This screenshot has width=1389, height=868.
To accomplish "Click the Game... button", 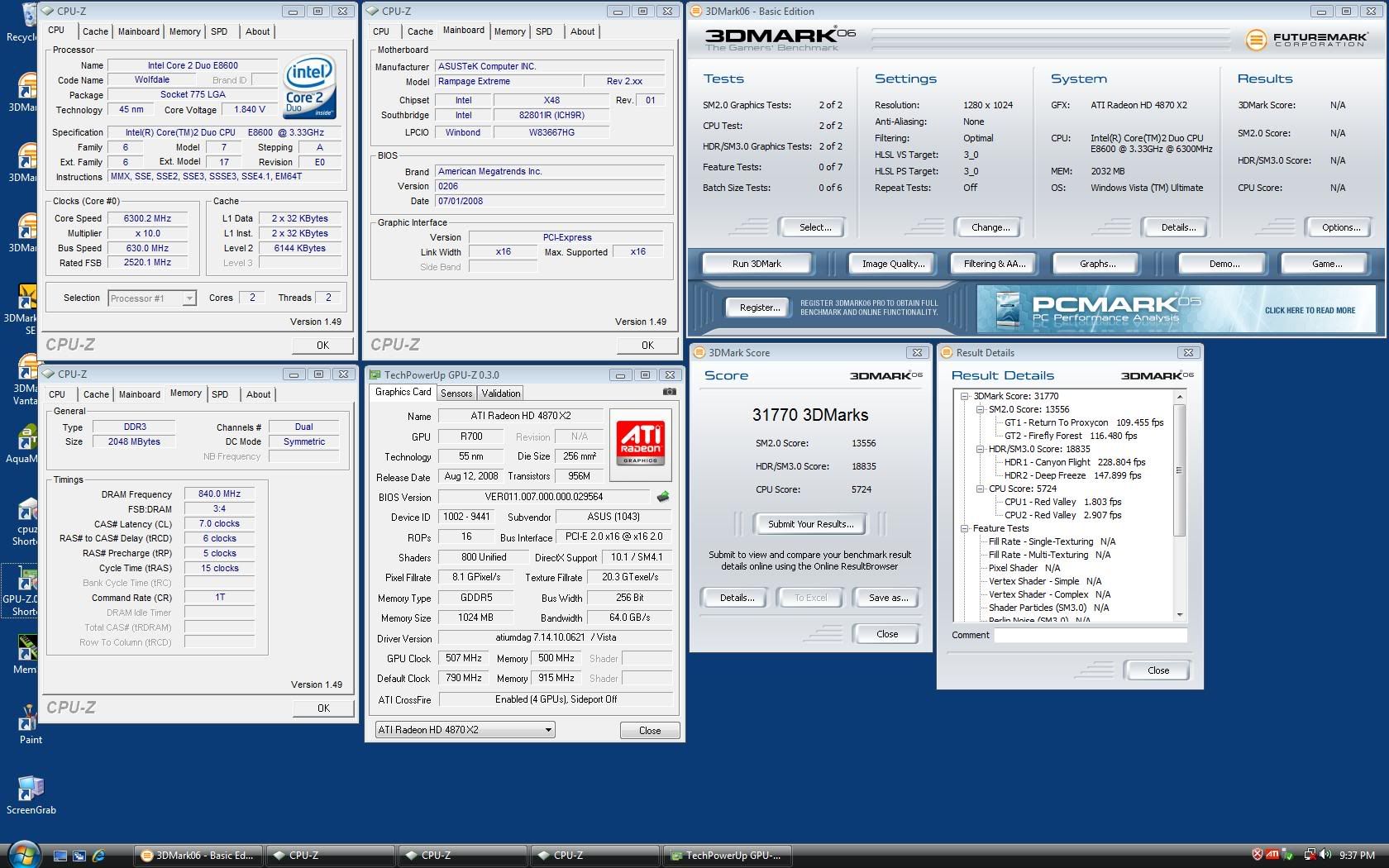I will (1327, 264).
